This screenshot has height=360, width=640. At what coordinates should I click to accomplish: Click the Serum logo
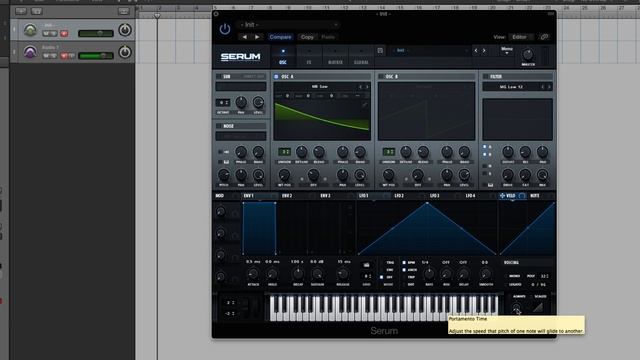click(240, 57)
